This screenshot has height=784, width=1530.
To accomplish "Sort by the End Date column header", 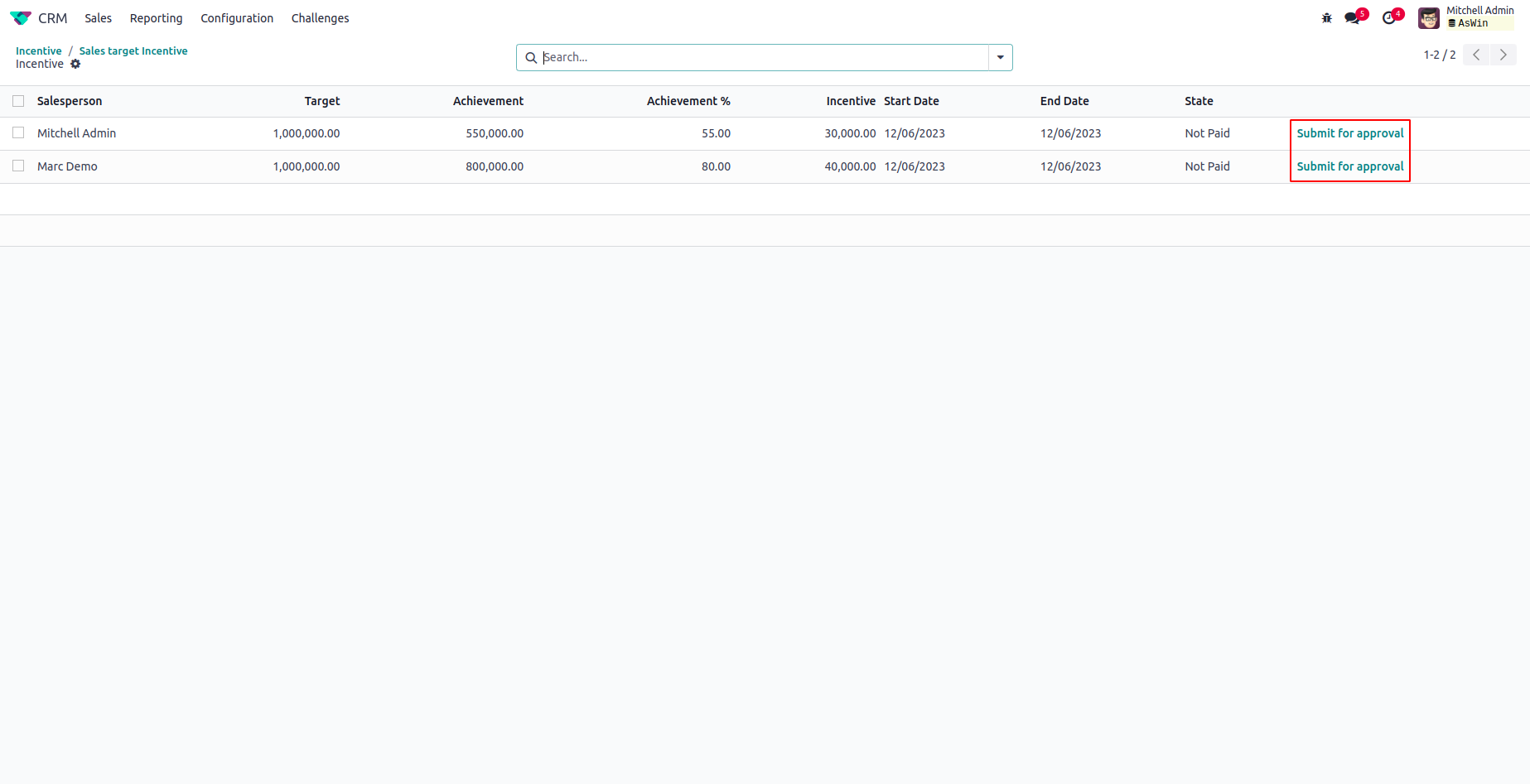I will 1064,101.
